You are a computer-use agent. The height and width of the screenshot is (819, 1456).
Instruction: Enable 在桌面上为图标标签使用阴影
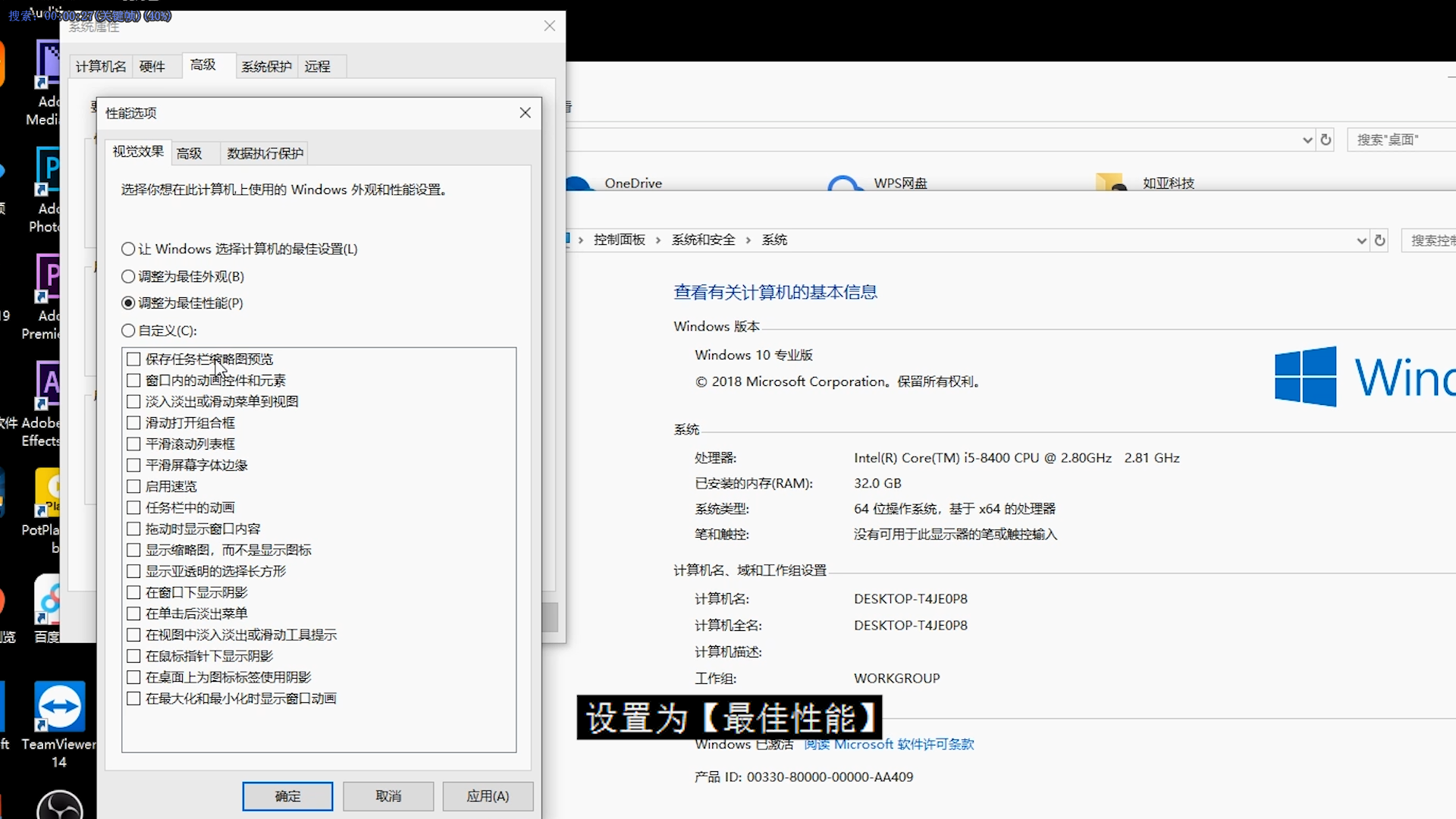pos(133,677)
